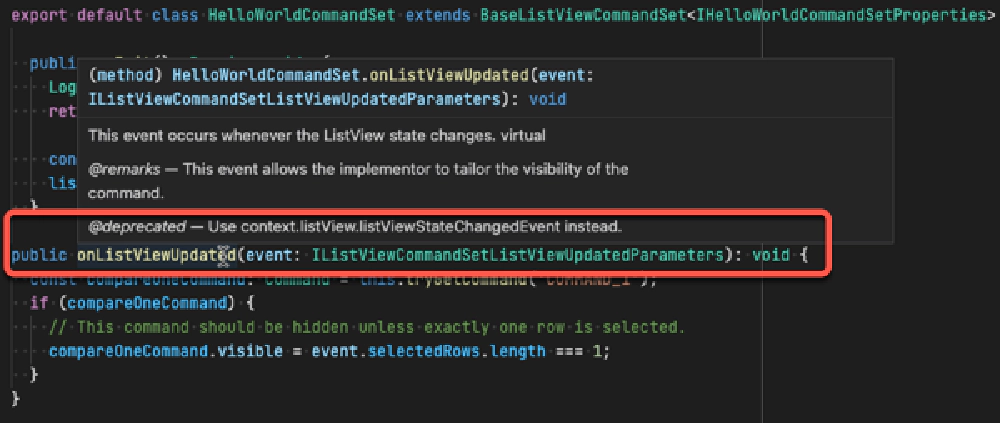This screenshot has width=1000, height=423.
Task: Click the '@deprecated' tag in the tooltip
Action: pos(138,226)
